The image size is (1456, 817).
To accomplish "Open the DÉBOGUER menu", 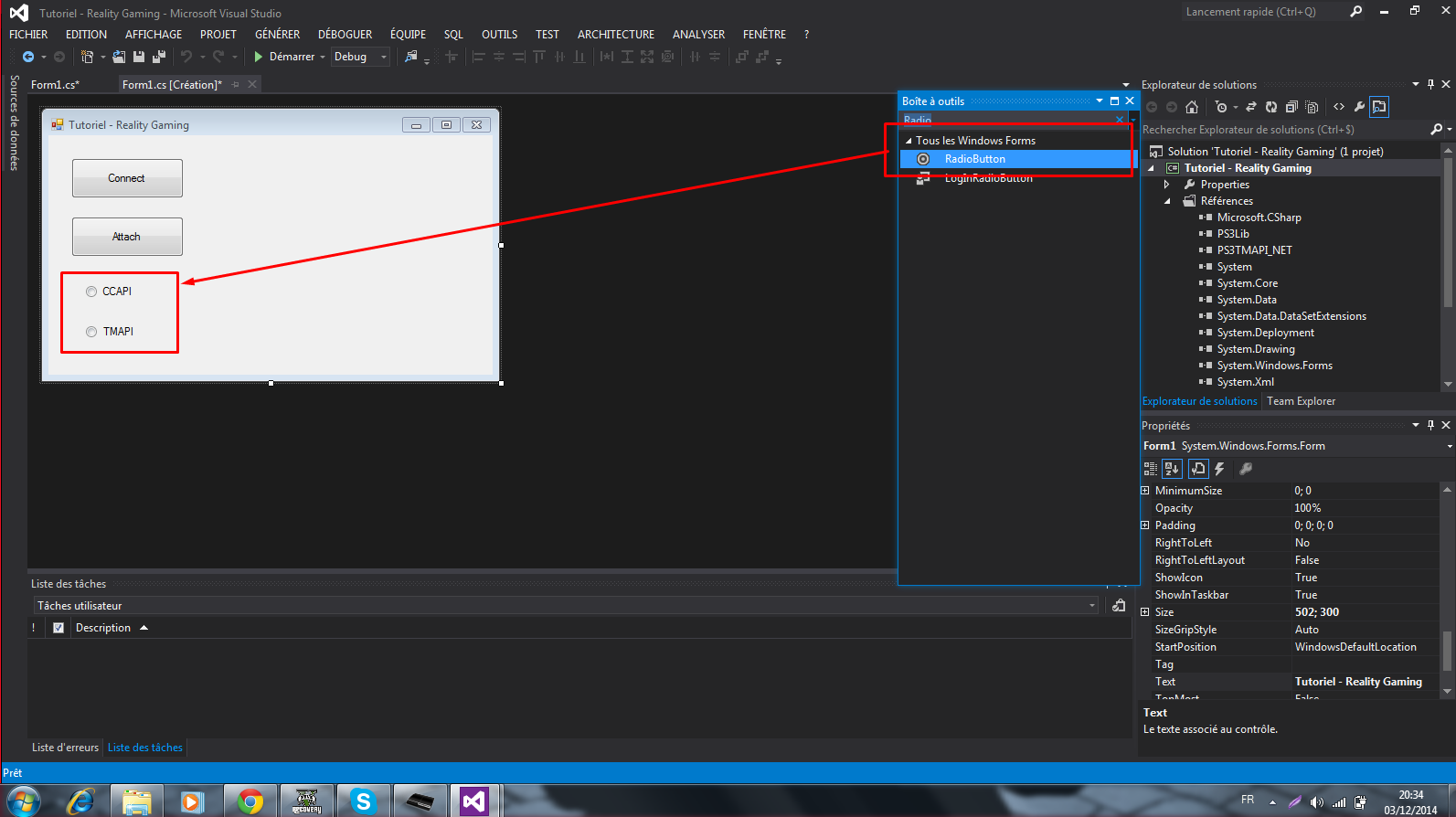I will 345,35.
